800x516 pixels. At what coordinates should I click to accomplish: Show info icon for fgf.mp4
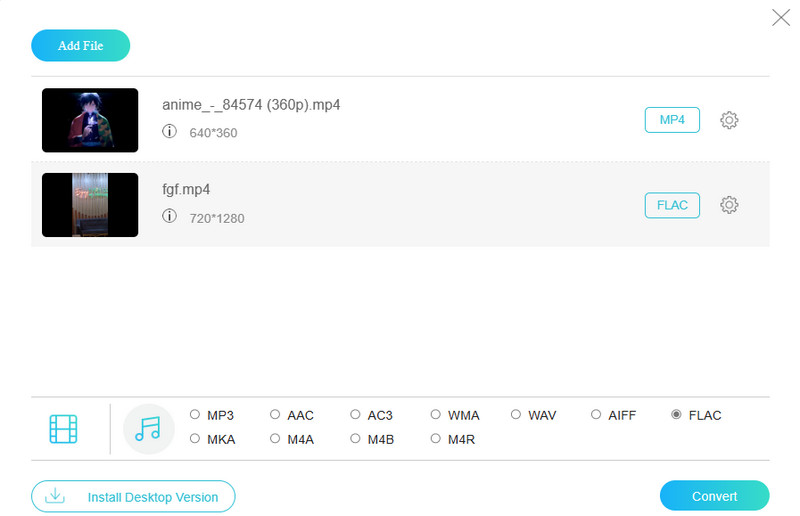tap(169, 217)
